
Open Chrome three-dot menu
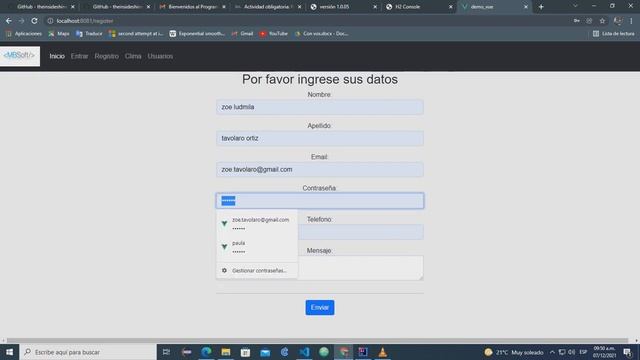coord(631,21)
